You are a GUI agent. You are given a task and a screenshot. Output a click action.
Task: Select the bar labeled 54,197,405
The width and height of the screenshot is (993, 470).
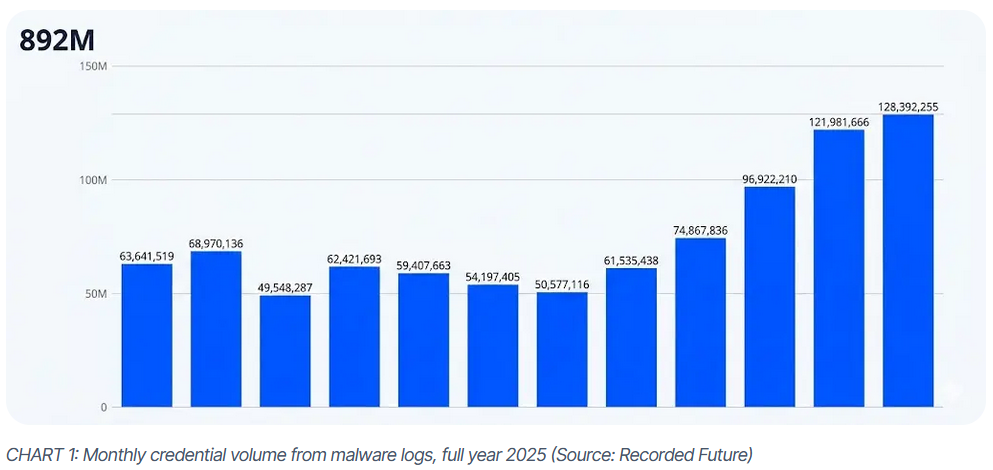(x=492, y=346)
